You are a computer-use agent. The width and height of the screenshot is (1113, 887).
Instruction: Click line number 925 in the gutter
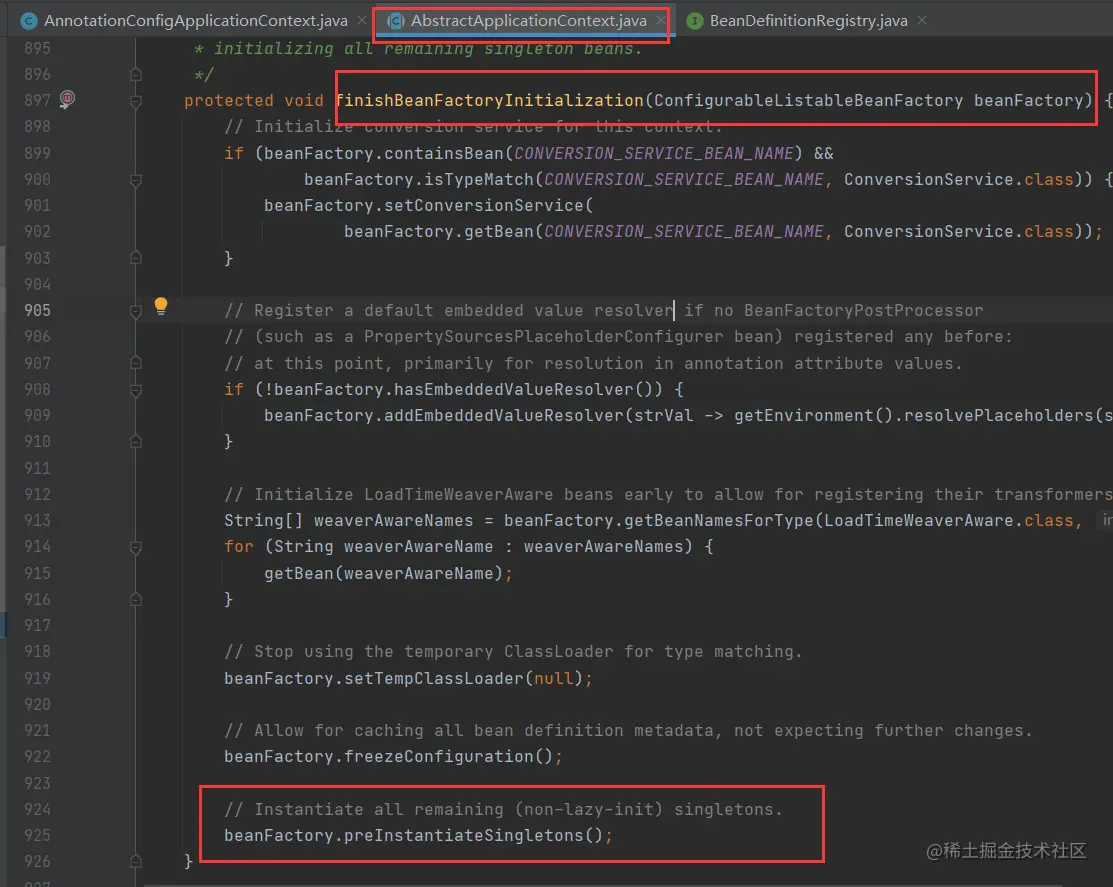click(37, 835)
